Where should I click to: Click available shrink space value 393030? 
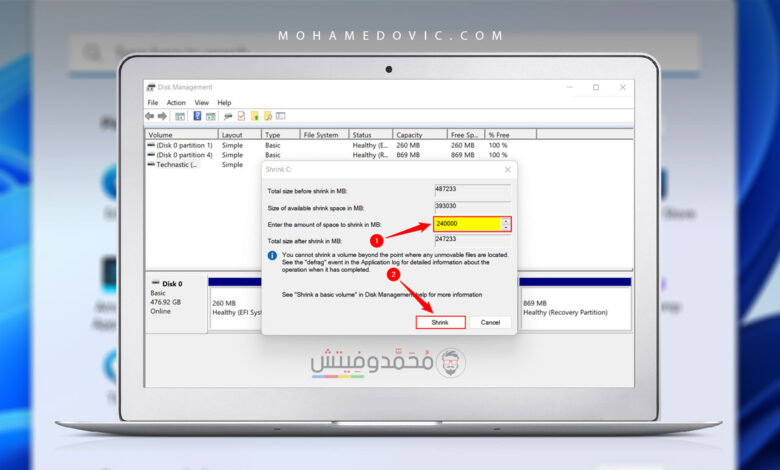click(x=473, y=206)
